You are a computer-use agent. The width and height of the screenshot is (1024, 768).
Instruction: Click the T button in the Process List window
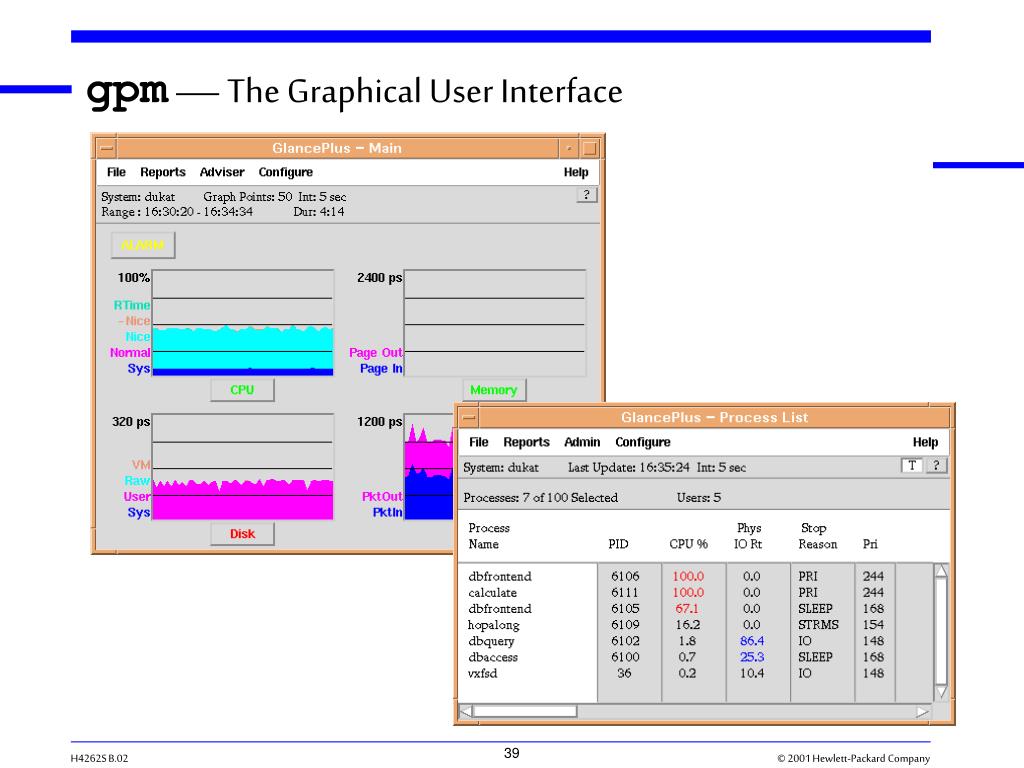point(912,465)
